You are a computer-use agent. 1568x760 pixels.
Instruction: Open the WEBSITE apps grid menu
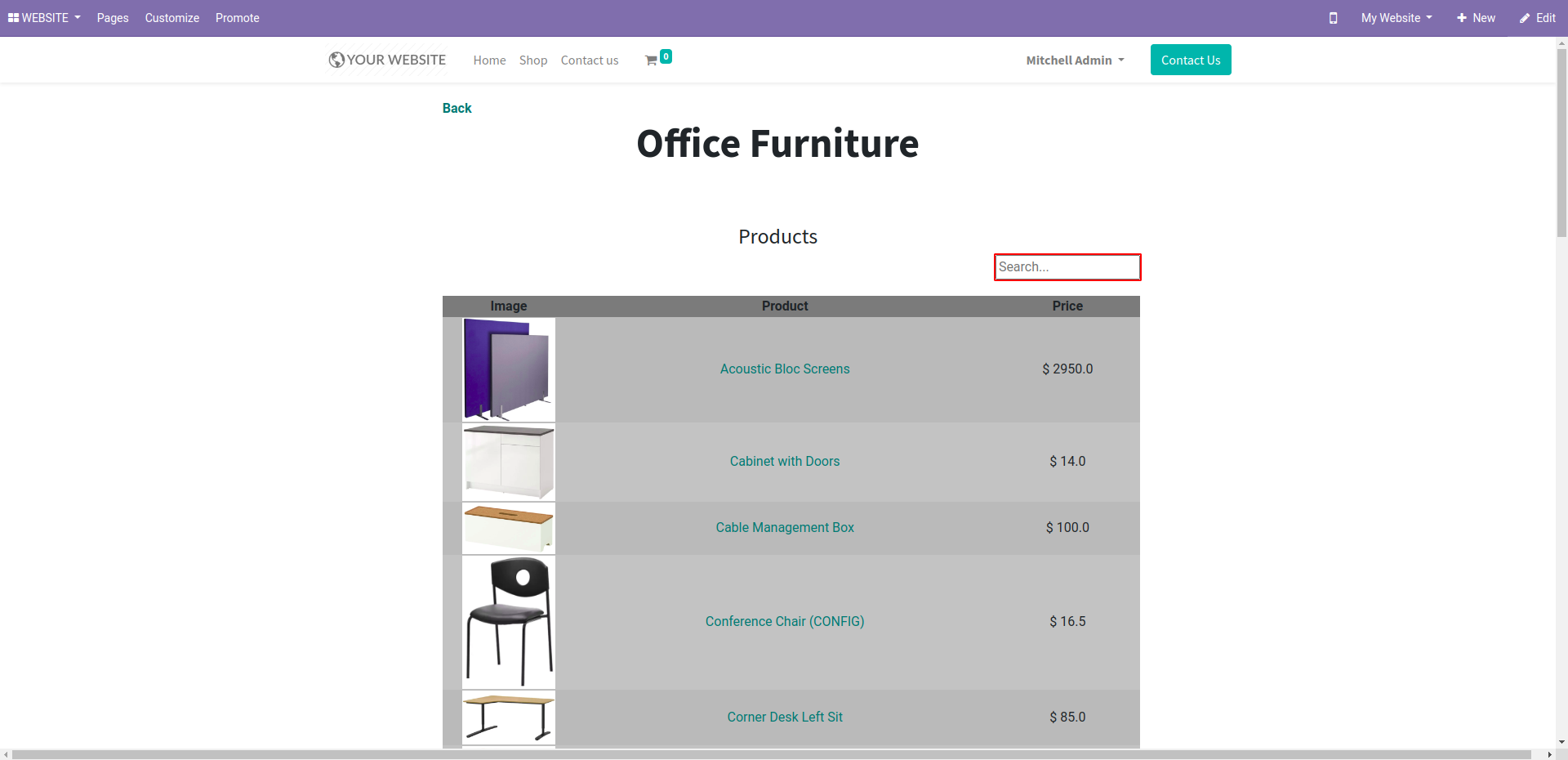click(44, 18)
